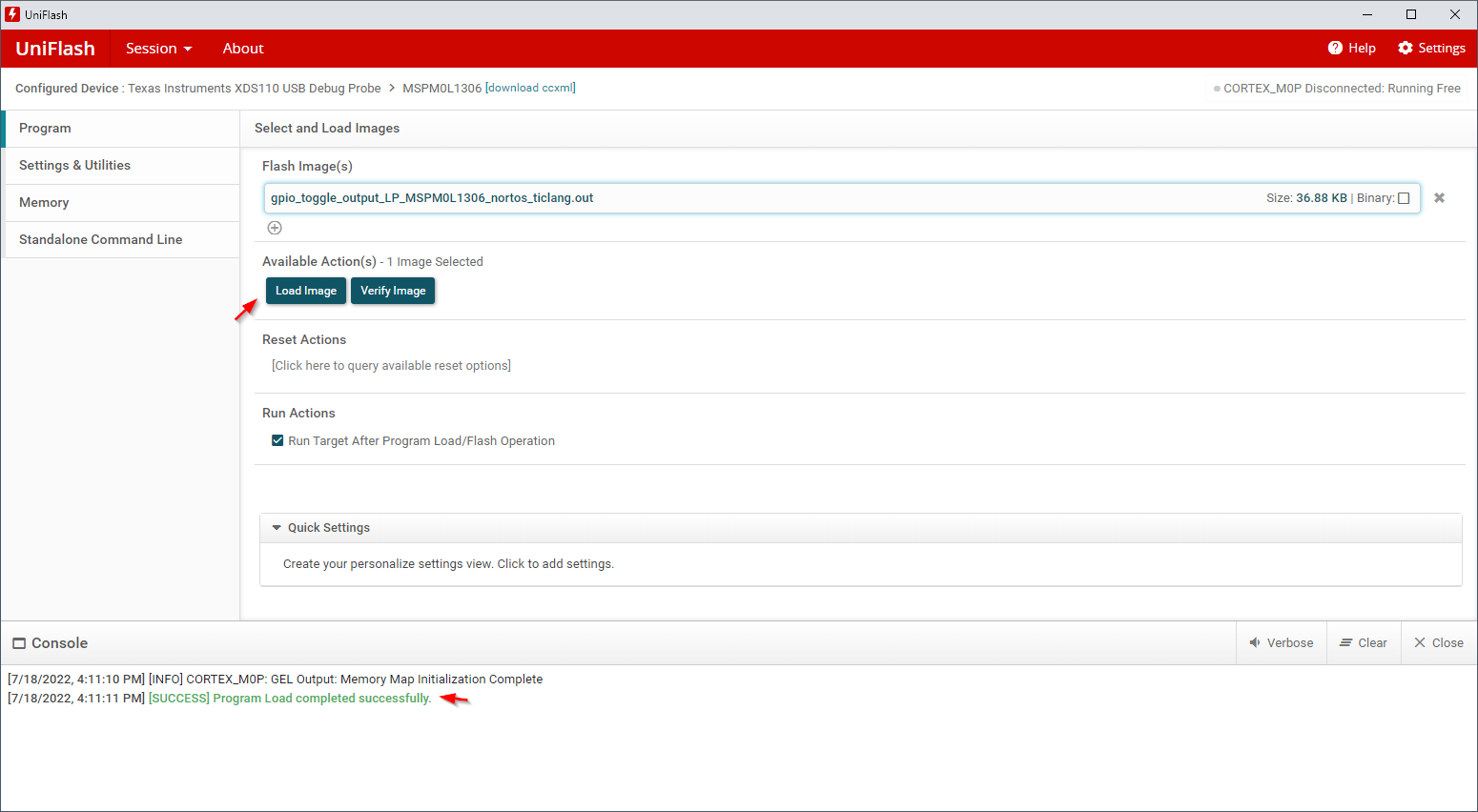Open Settings gear in header
The height and width of the screenshot is (812, 1478).
(x=1431, y=48)
